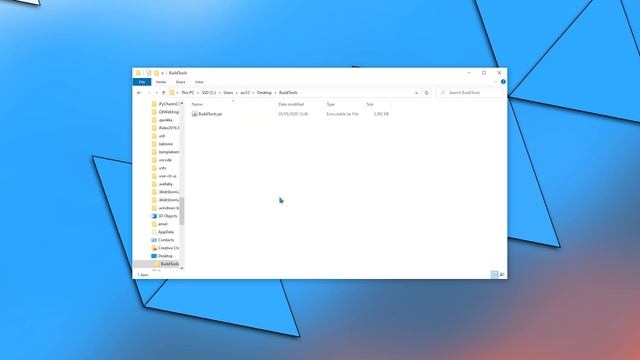The height and width of the screenshot is (360, 640).
Task: Click the Contacts folder icon
Action: [154, 240]
